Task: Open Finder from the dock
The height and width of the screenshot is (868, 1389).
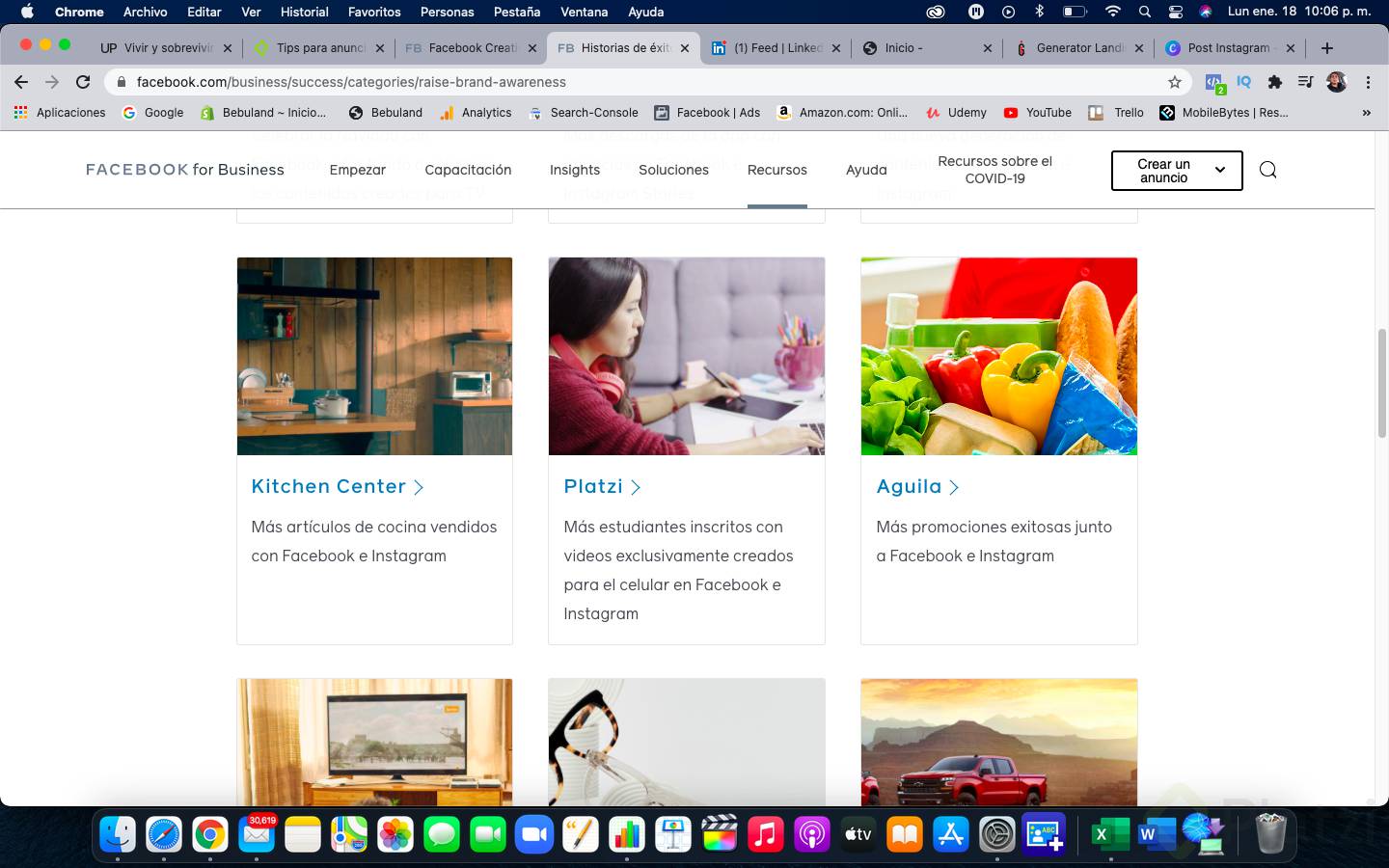Action: [x=118, y=834]
